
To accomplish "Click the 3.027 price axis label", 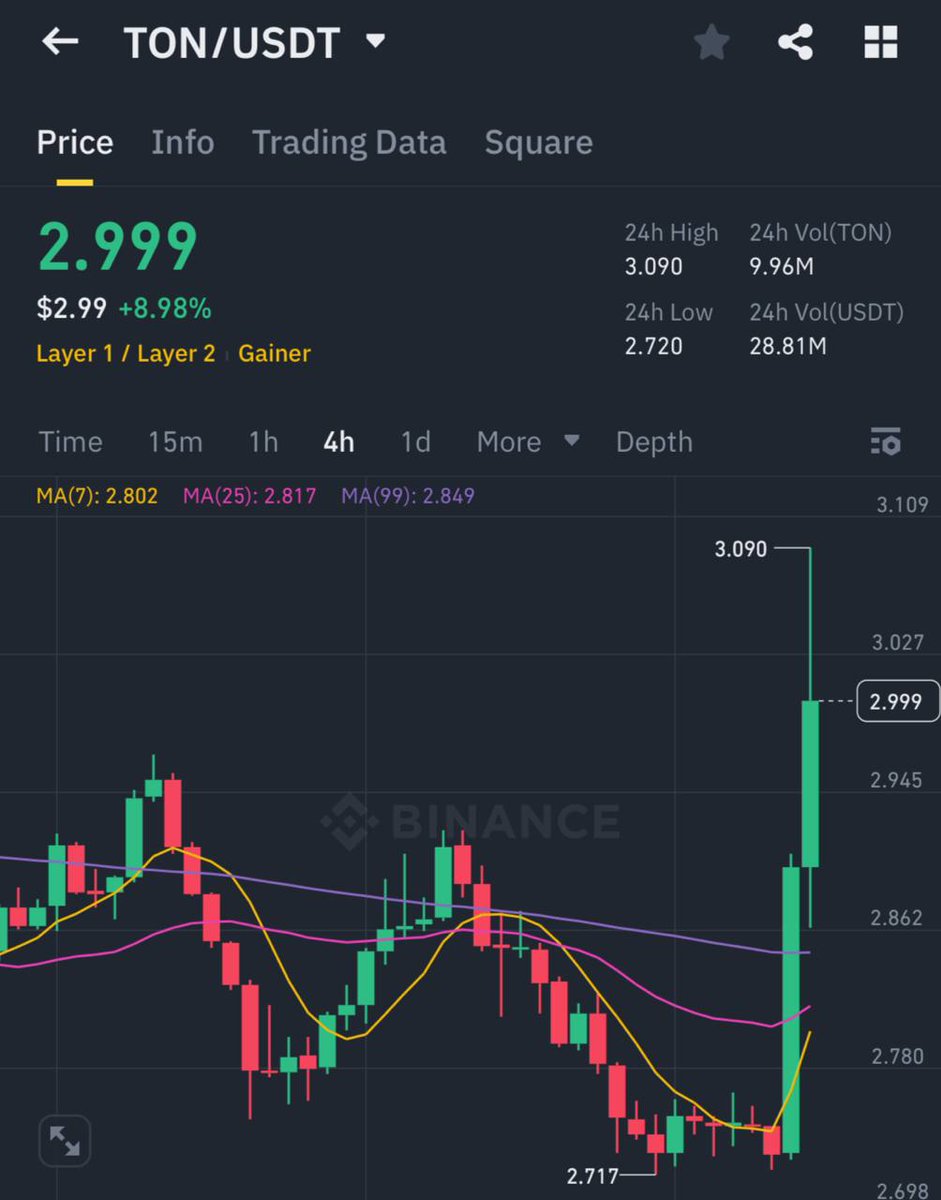I will 897,642.
